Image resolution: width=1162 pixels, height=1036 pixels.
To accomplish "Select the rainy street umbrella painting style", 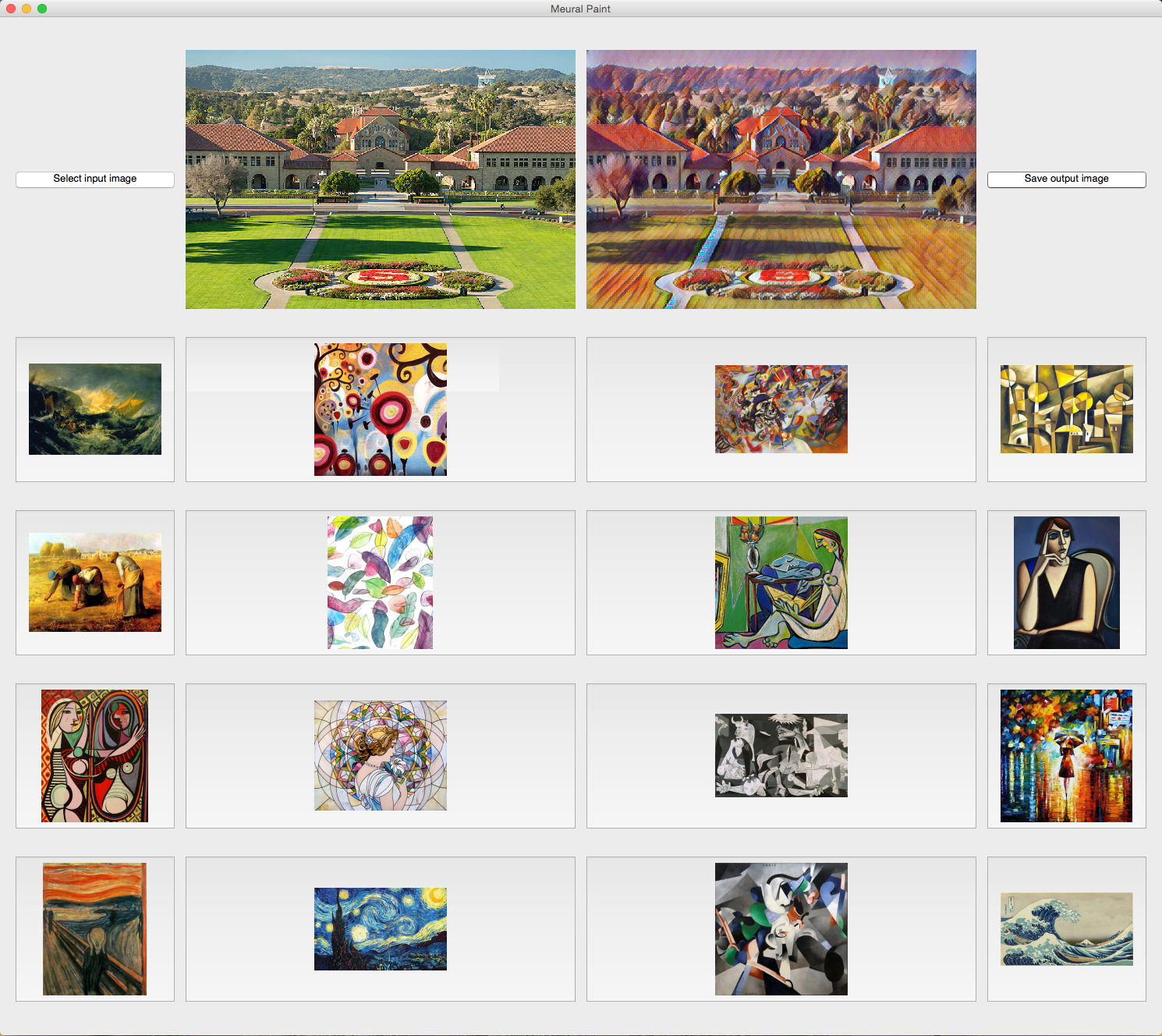I will point(1067,756).
